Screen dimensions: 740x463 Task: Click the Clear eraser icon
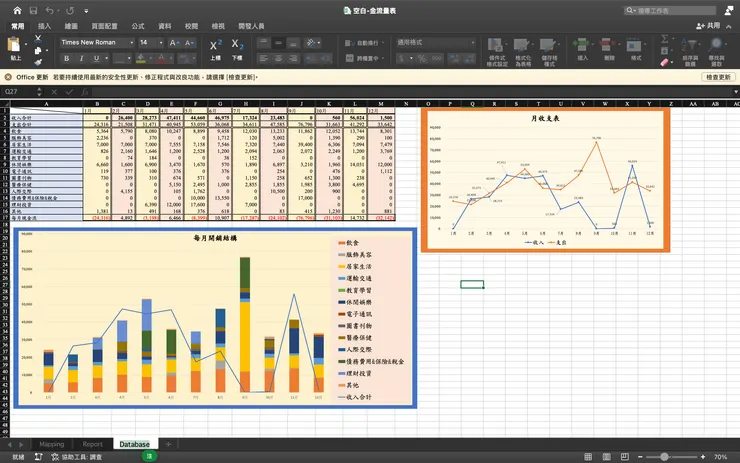664,62
